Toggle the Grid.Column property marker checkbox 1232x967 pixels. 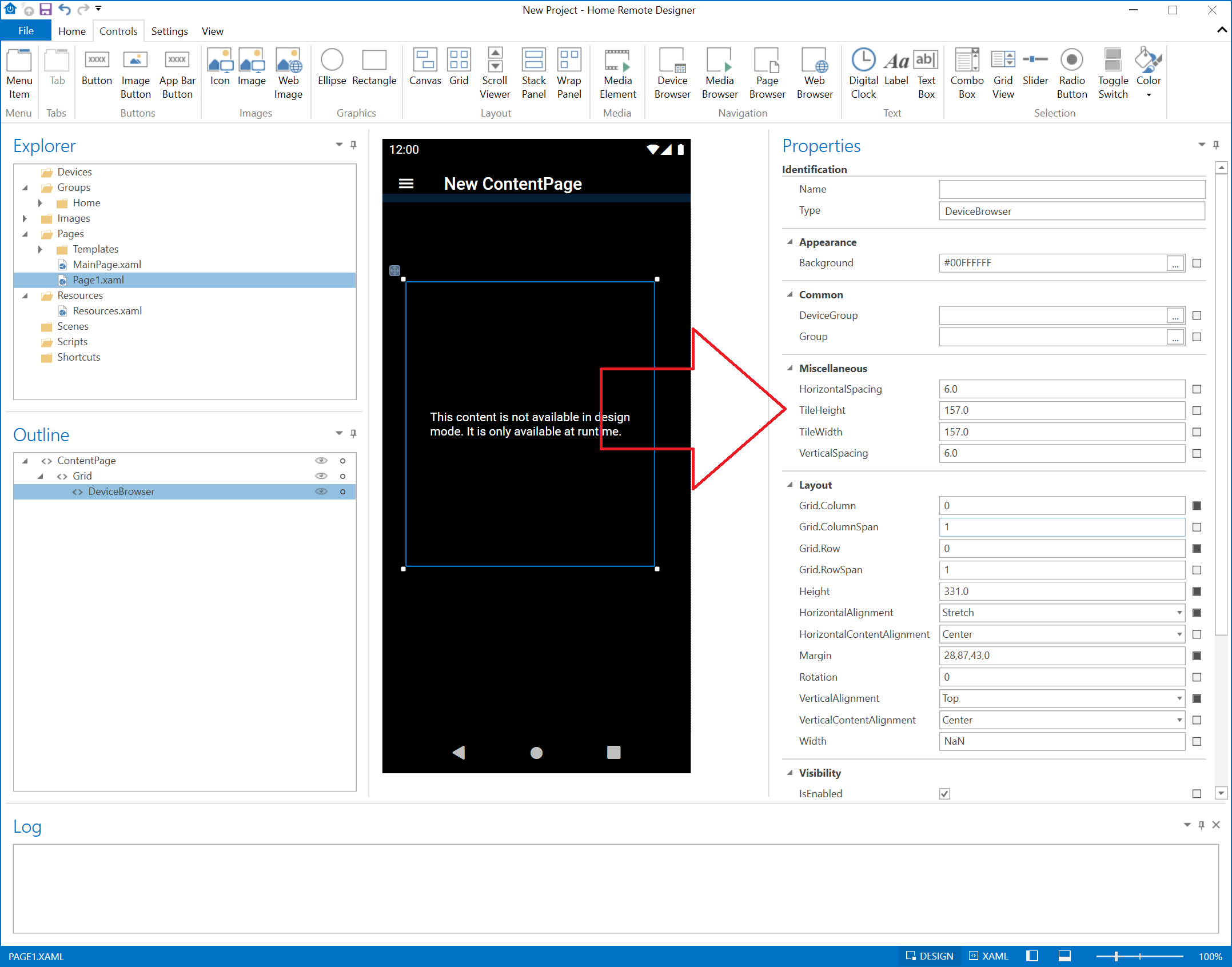(1197, 506)
